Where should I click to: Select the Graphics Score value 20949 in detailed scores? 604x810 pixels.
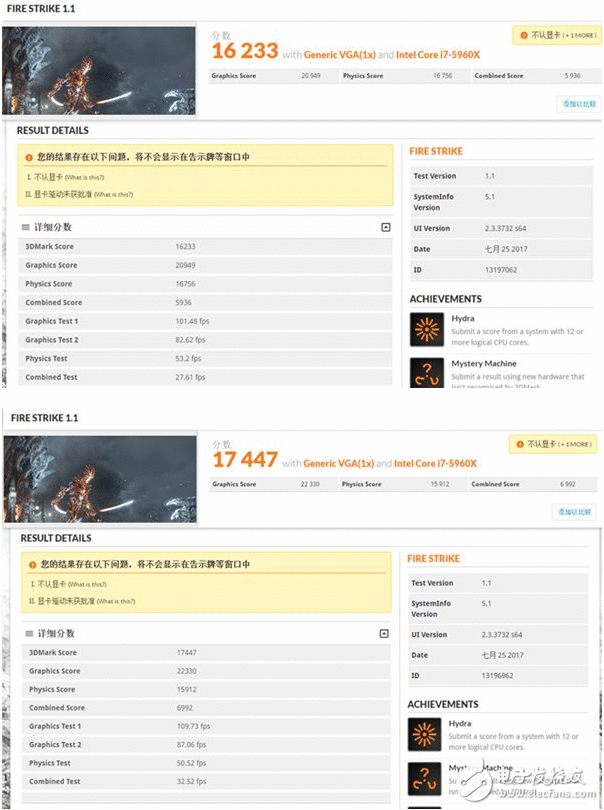[185, 265]
